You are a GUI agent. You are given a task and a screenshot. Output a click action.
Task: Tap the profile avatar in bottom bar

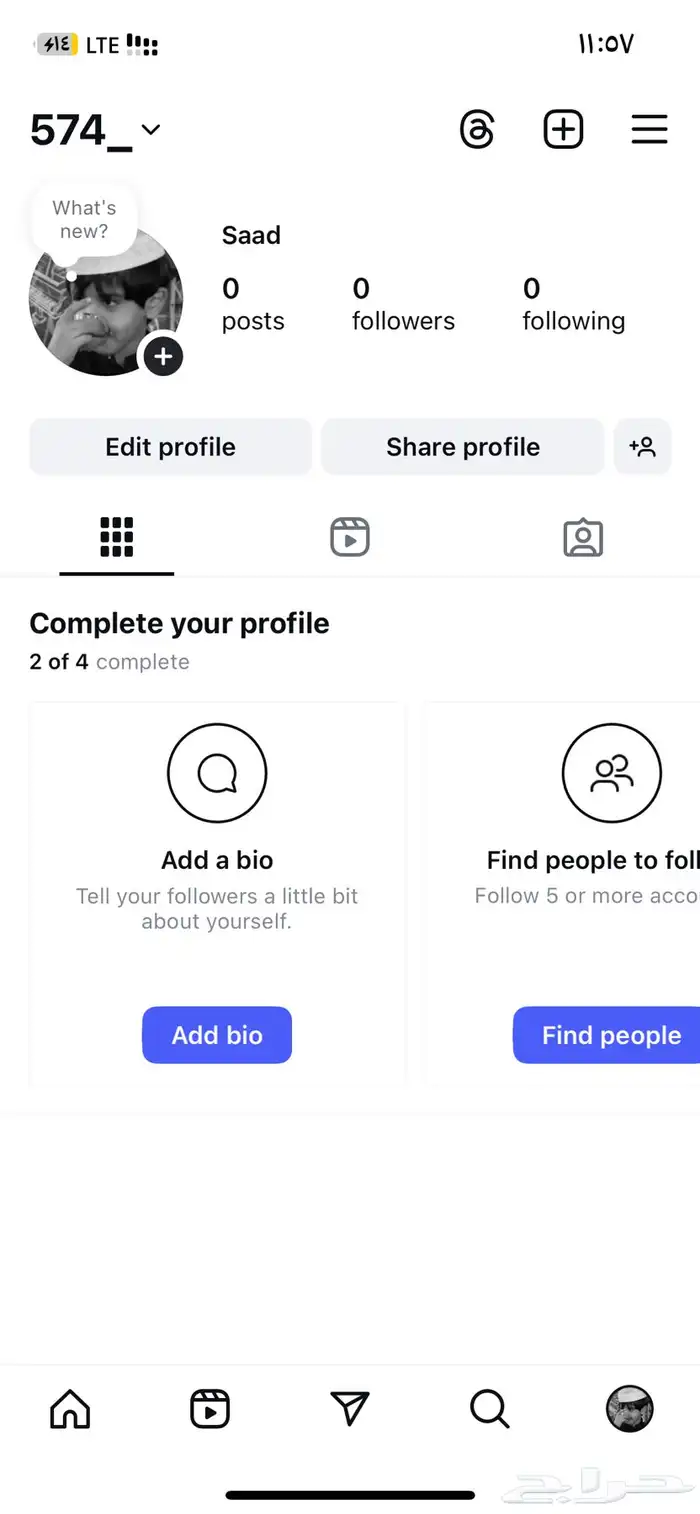[x=630, y=1409]
